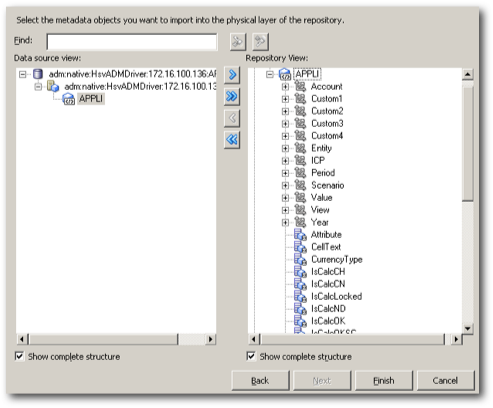This screenshot has width=493, height=408.
Task: Click the database icon at data source root
Action: click(x=38, y=74)
